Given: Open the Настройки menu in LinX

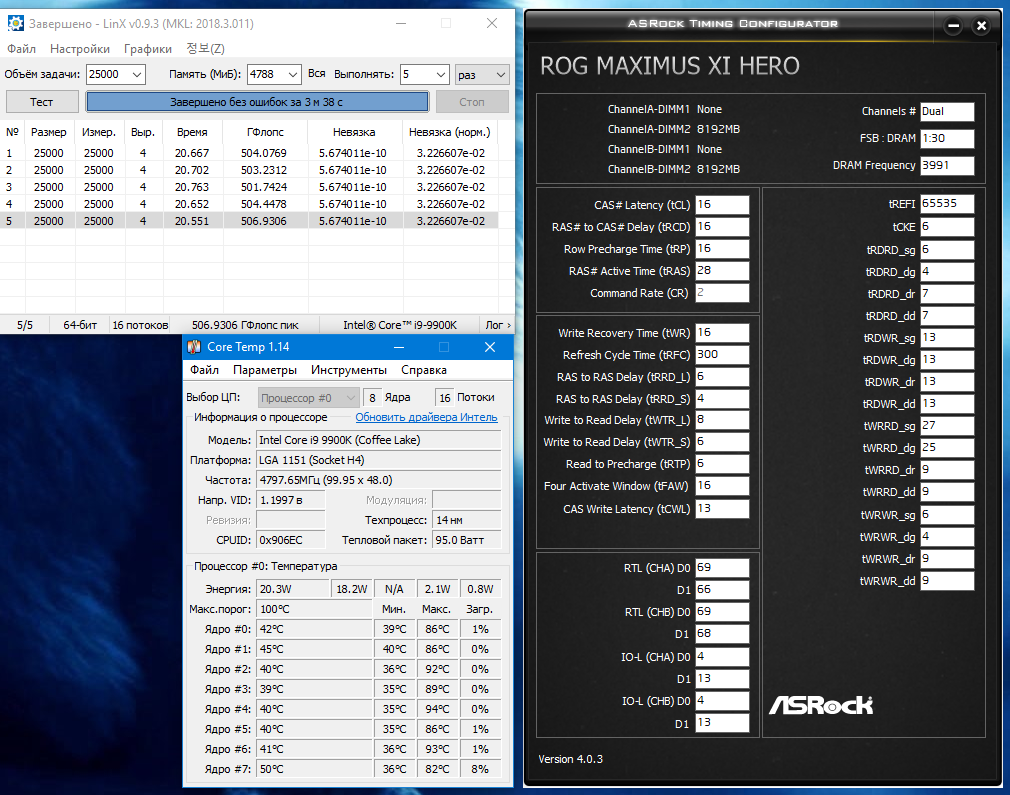Looking at the screenshot, I should [x=80, y=49].
